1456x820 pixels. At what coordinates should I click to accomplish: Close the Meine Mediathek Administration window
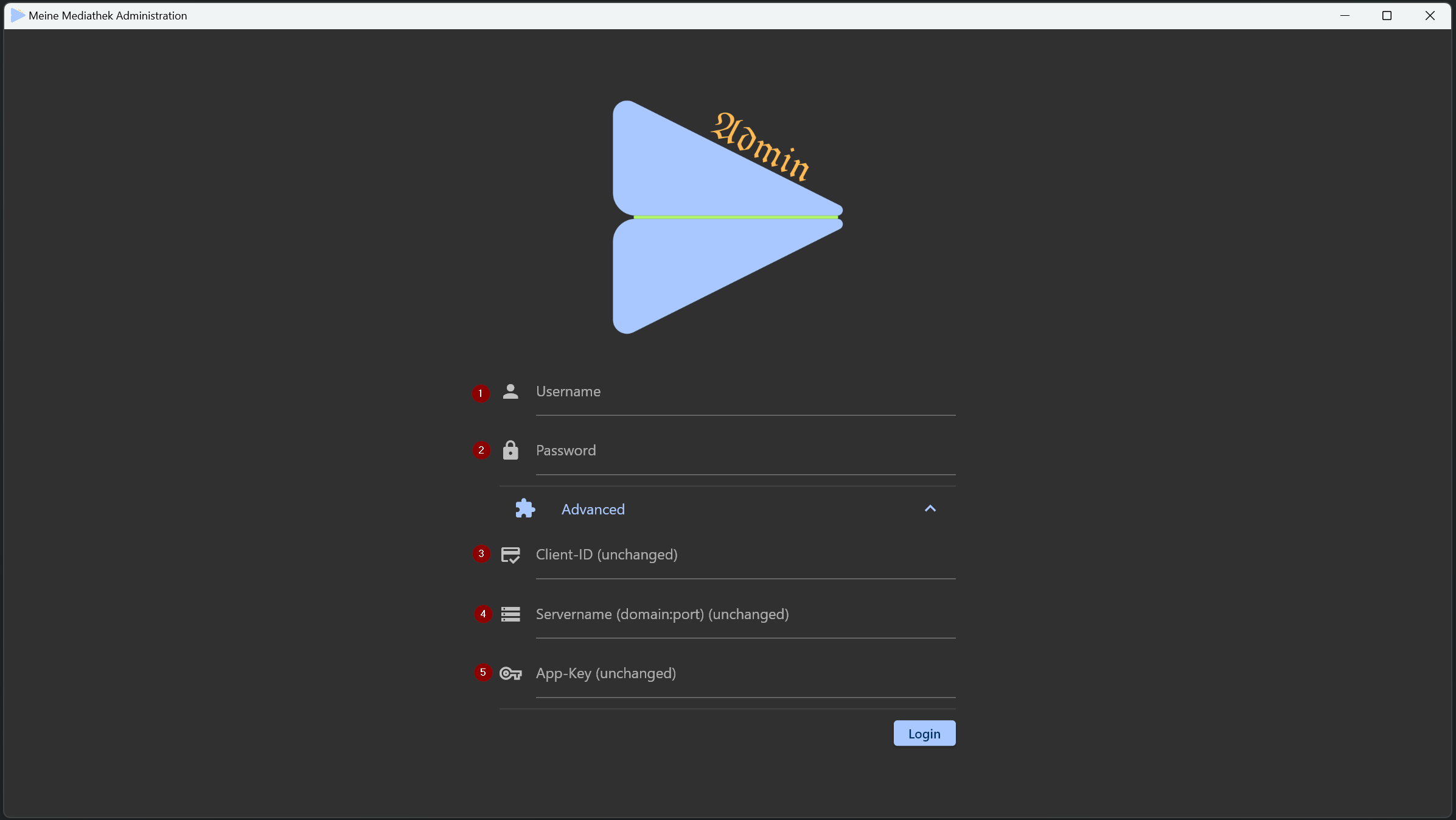pyautogui.click(x=1430, y=15)
